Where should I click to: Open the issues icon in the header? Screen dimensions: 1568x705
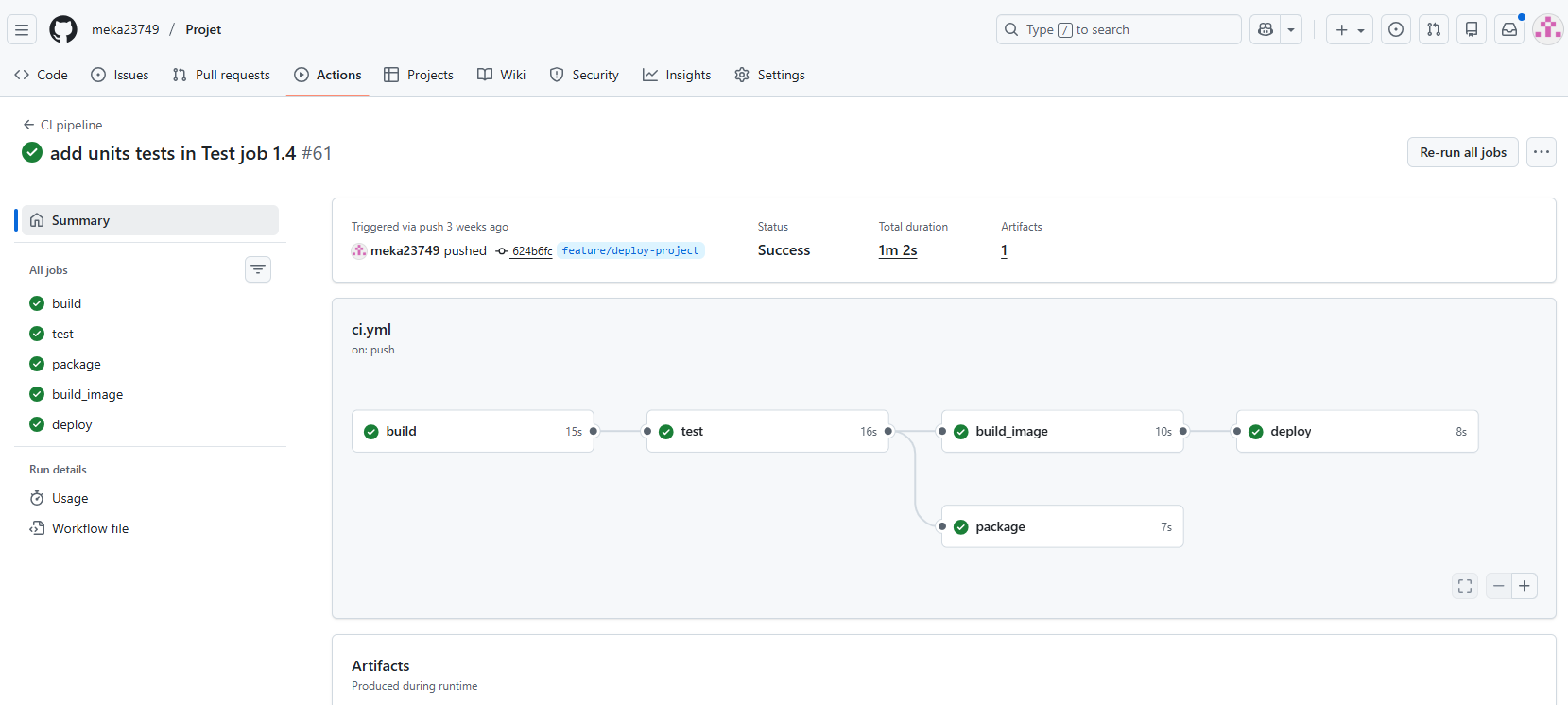[x=1396, y=29]
